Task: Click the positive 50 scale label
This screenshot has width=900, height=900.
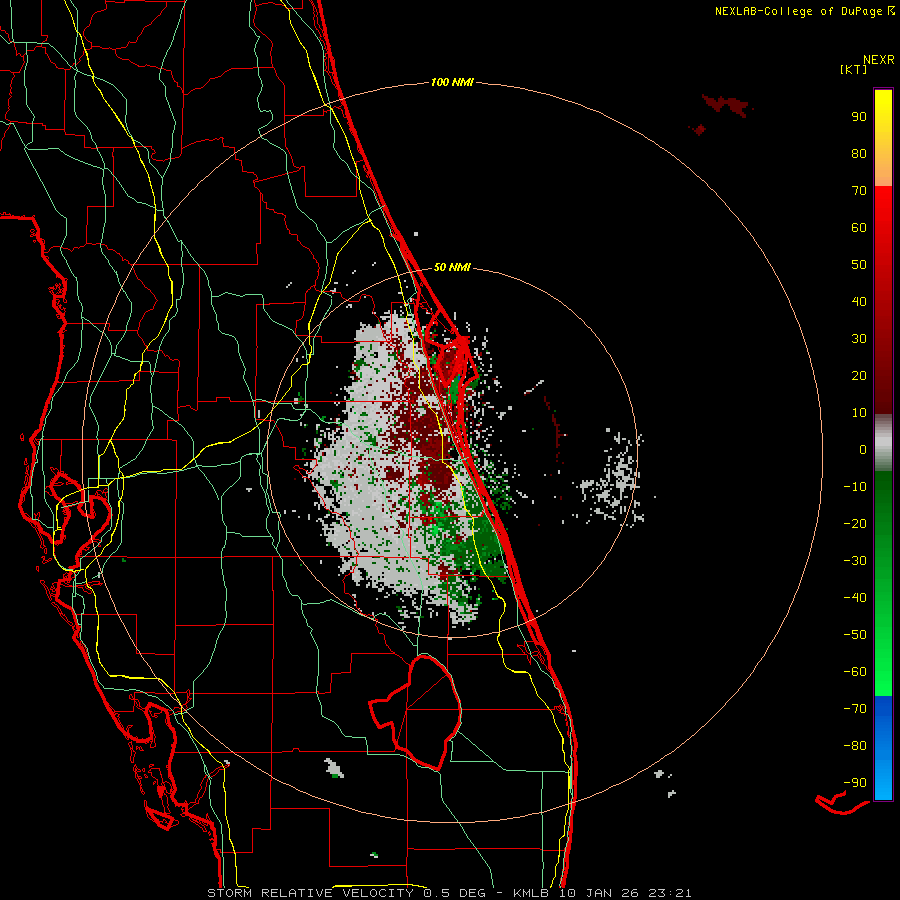Action: pos(859,265)
